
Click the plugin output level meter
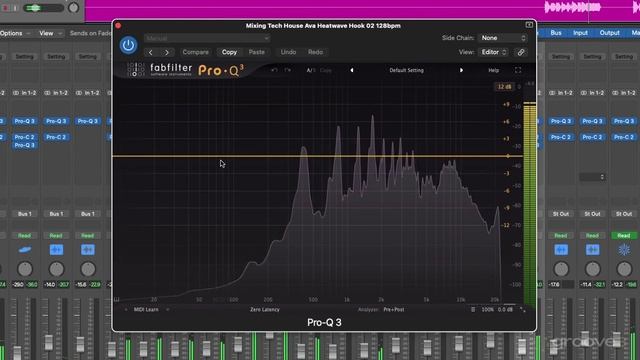[530, 203]
